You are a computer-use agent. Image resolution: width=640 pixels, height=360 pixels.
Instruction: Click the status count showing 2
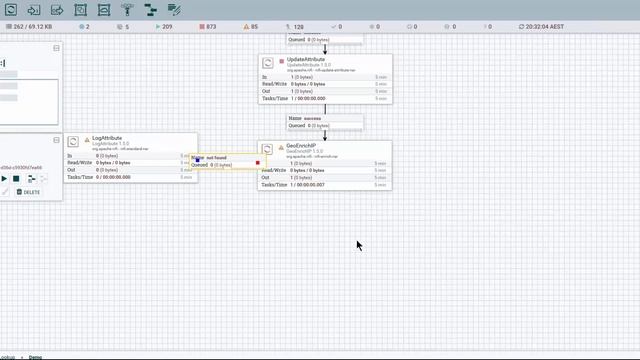tap(84, 27)
